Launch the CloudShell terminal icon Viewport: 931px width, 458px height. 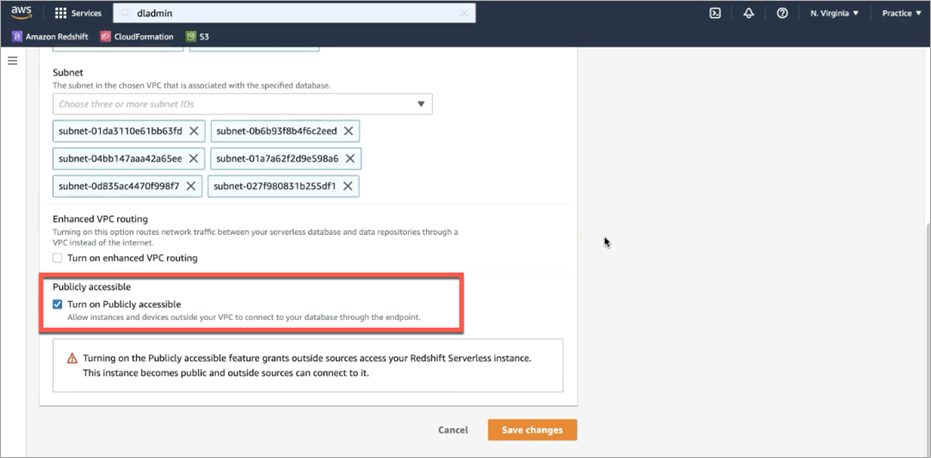coord(715,13)
